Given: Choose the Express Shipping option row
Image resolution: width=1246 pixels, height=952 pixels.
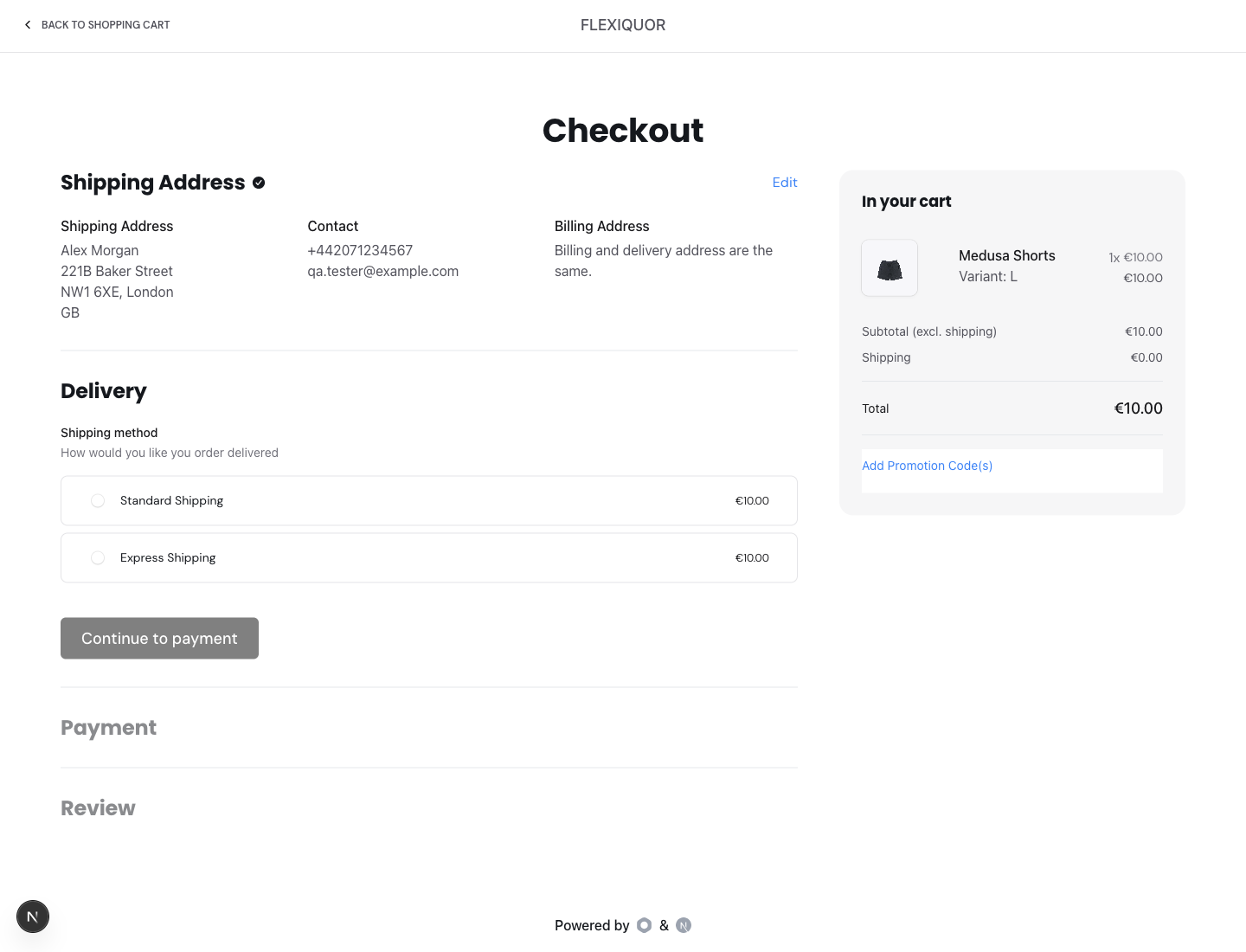Looking at the screenshot, I should click(x=429, y=558).
